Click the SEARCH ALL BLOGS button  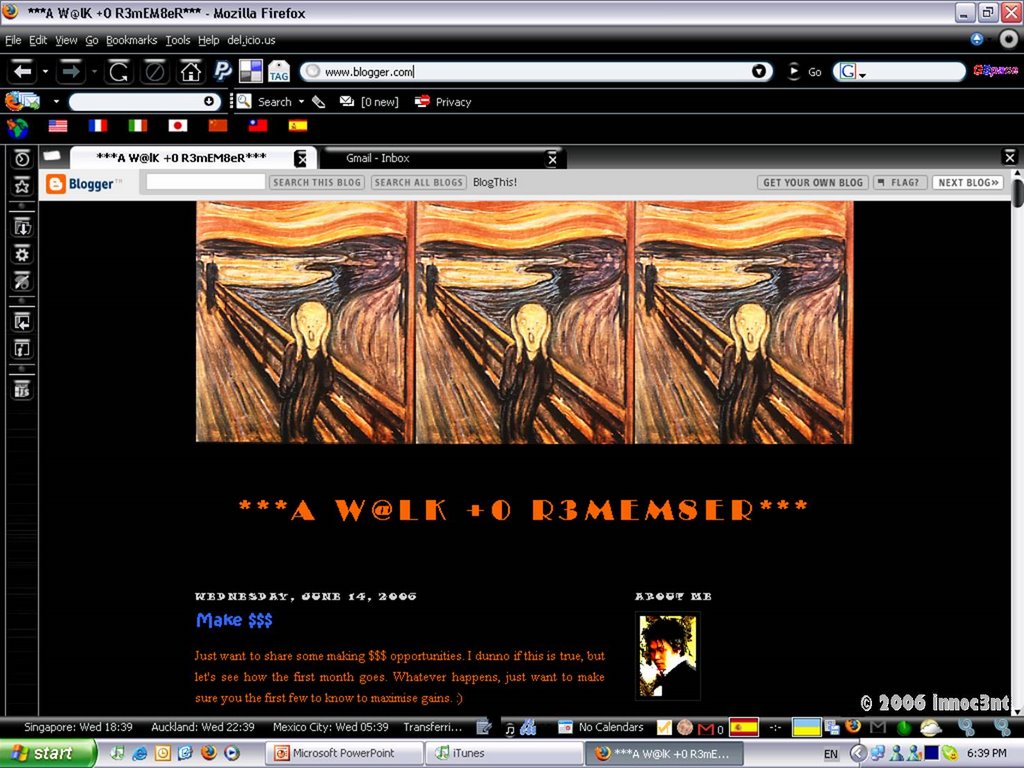[419, 182]
